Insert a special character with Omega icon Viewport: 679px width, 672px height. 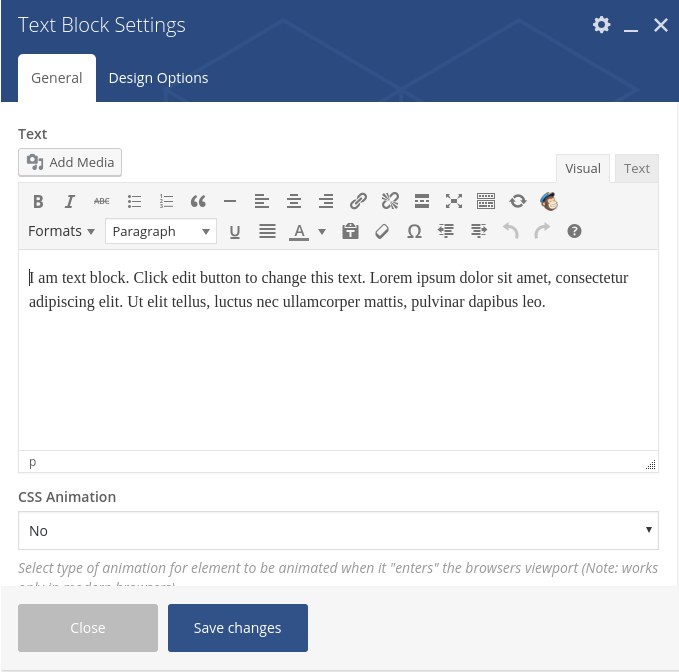pyautogui.click(x=414, y=231)
